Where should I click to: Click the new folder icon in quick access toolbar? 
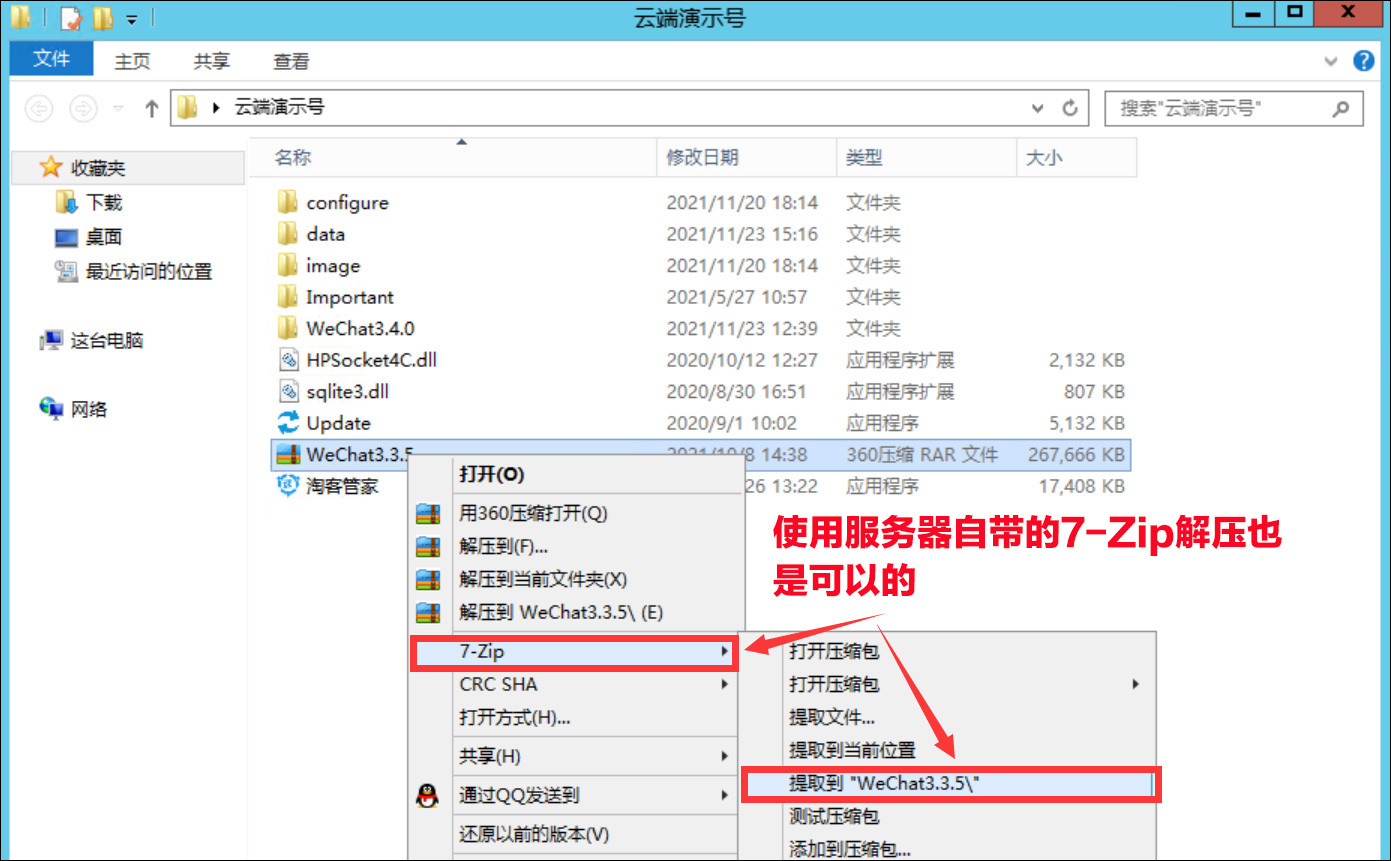(x=102, y=17)
